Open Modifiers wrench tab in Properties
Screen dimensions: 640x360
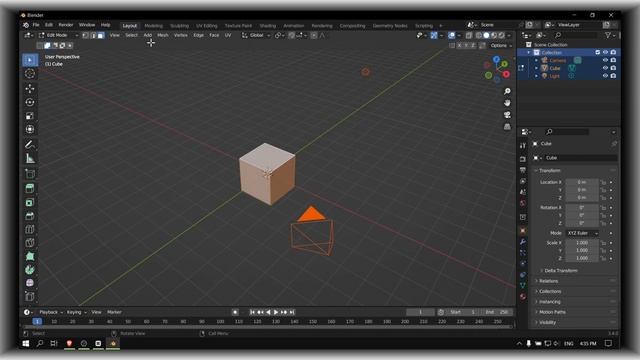click(523, 242)
